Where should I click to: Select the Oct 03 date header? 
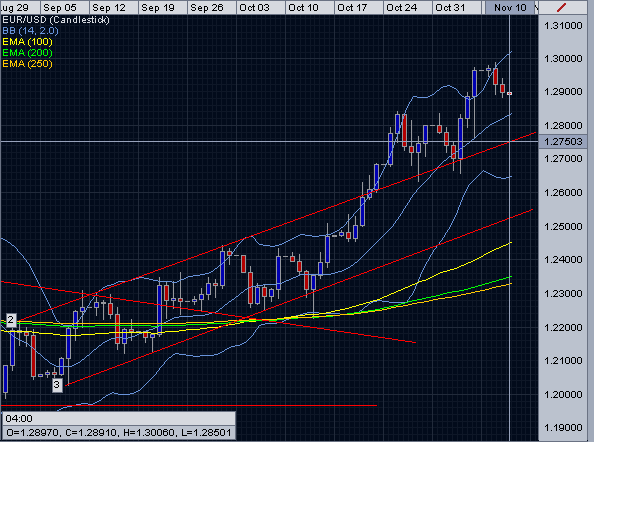260,7
